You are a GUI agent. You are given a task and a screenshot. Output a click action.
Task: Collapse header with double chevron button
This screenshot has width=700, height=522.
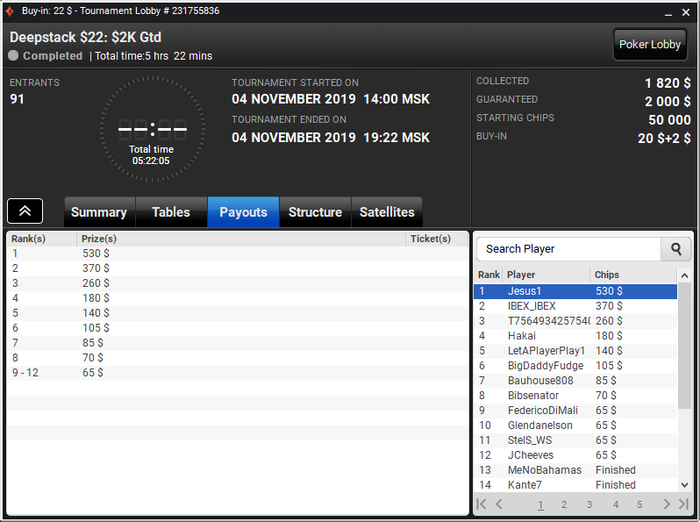coord(25,211)
